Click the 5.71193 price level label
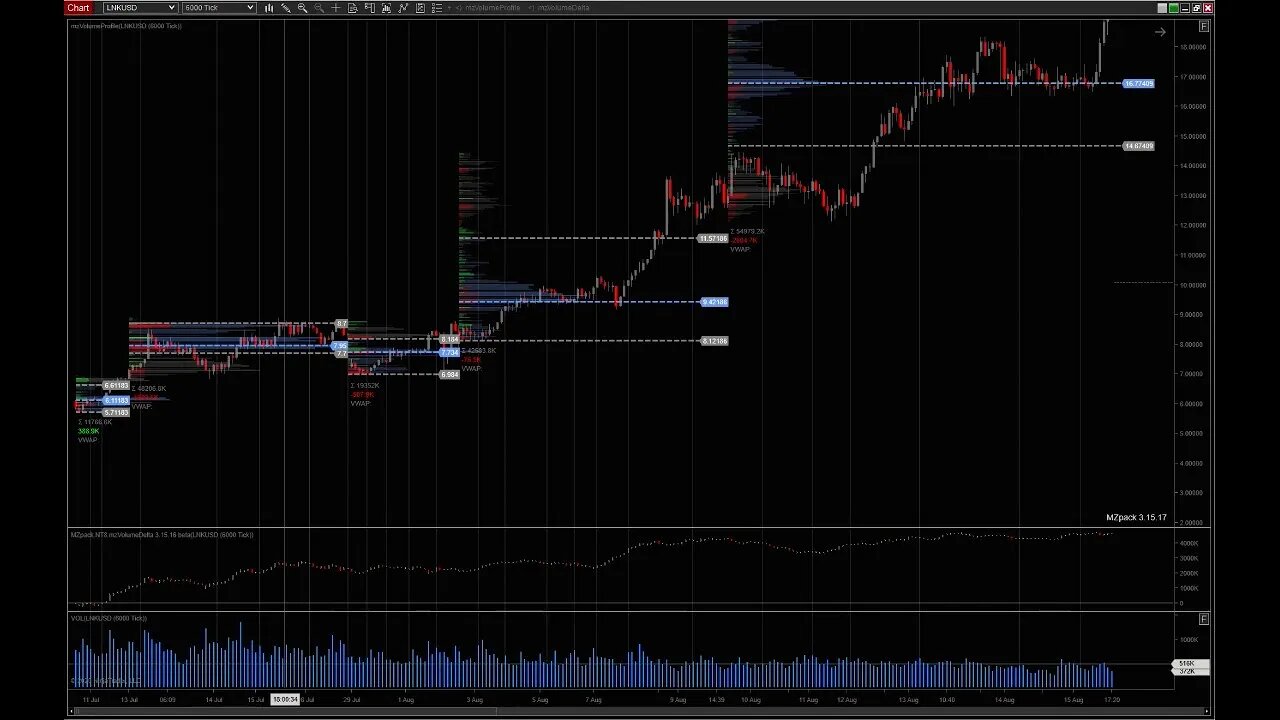The height and width of the screenshot is (720, 1280). (116, 413)
